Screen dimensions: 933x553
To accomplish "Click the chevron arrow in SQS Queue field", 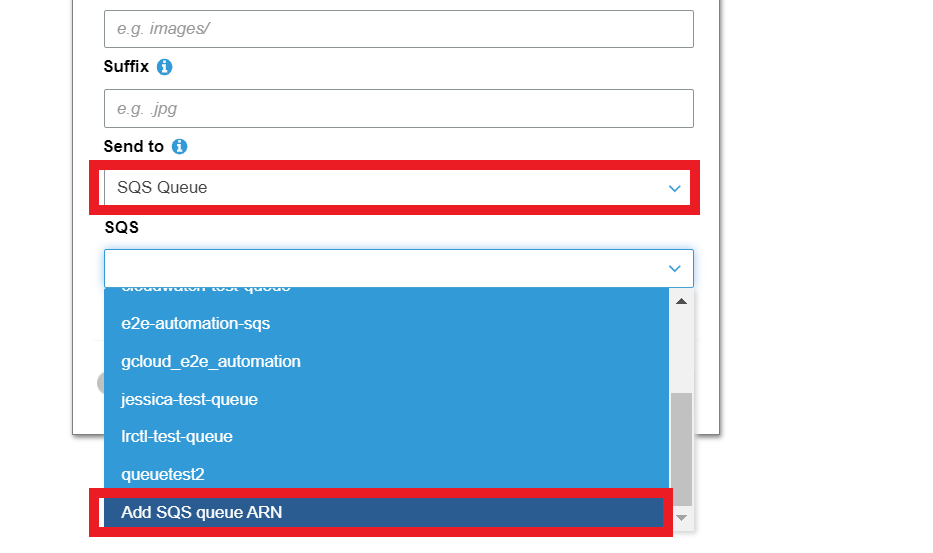I will tap(674, 188).
